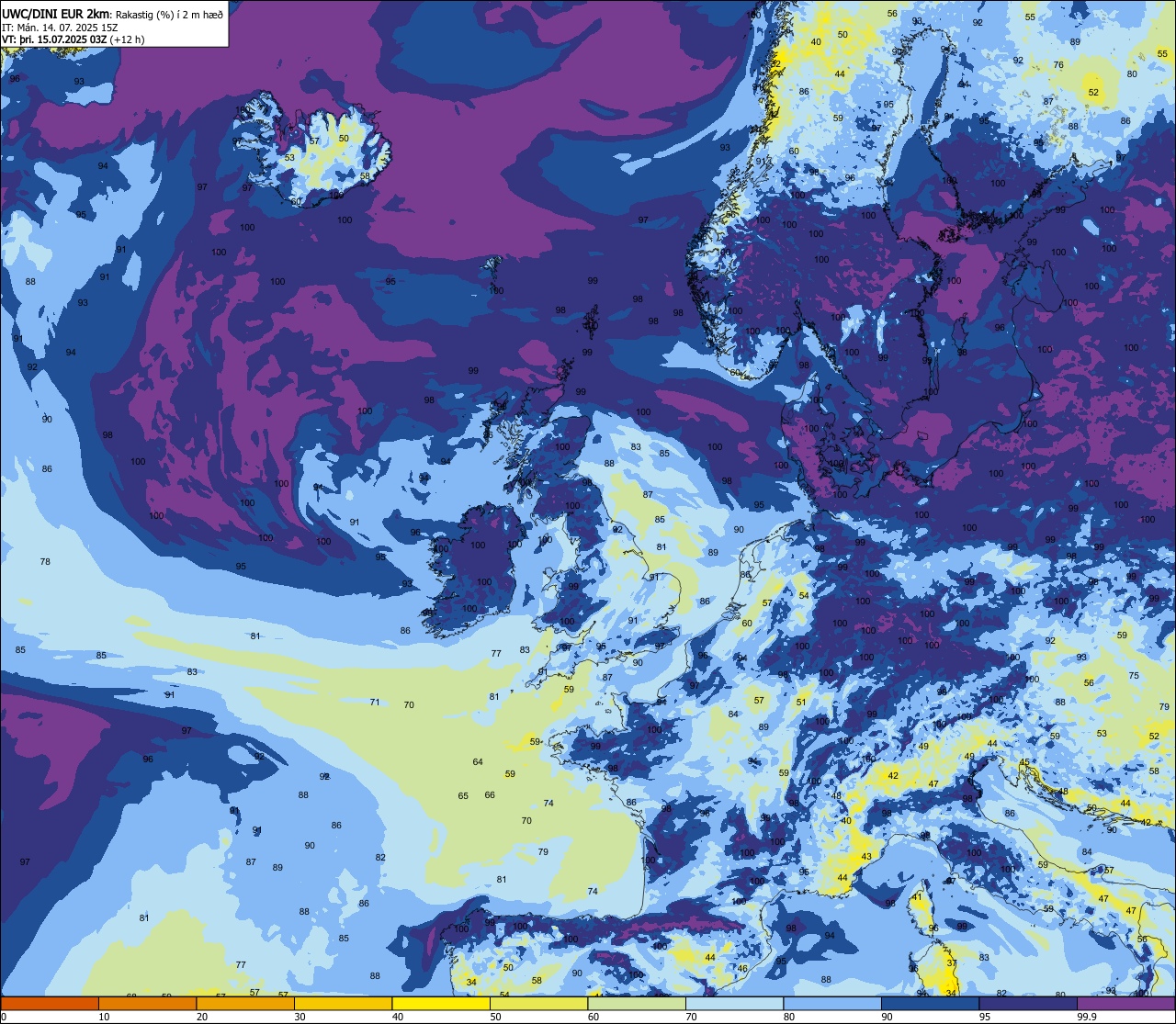The height and width of the screenshot is (1024, 1176).
Task: Click the 0–10 dark orange legend swatch
Action: coord(50,1003)
